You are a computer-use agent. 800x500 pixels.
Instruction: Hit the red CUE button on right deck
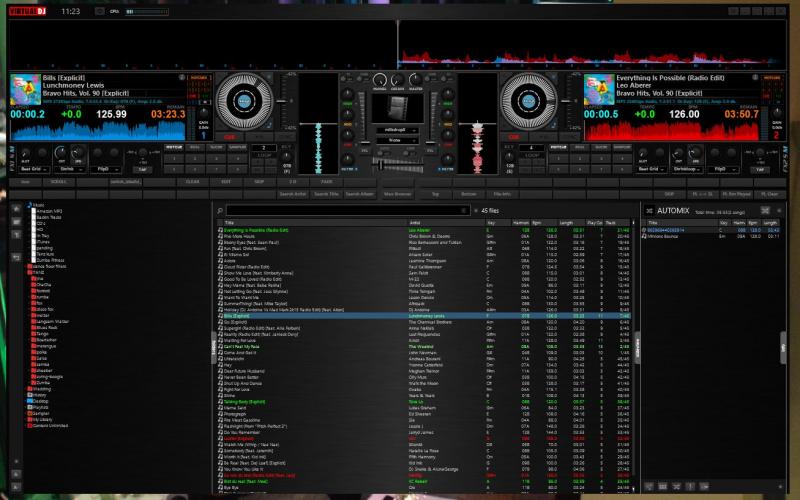pos(514,137)
